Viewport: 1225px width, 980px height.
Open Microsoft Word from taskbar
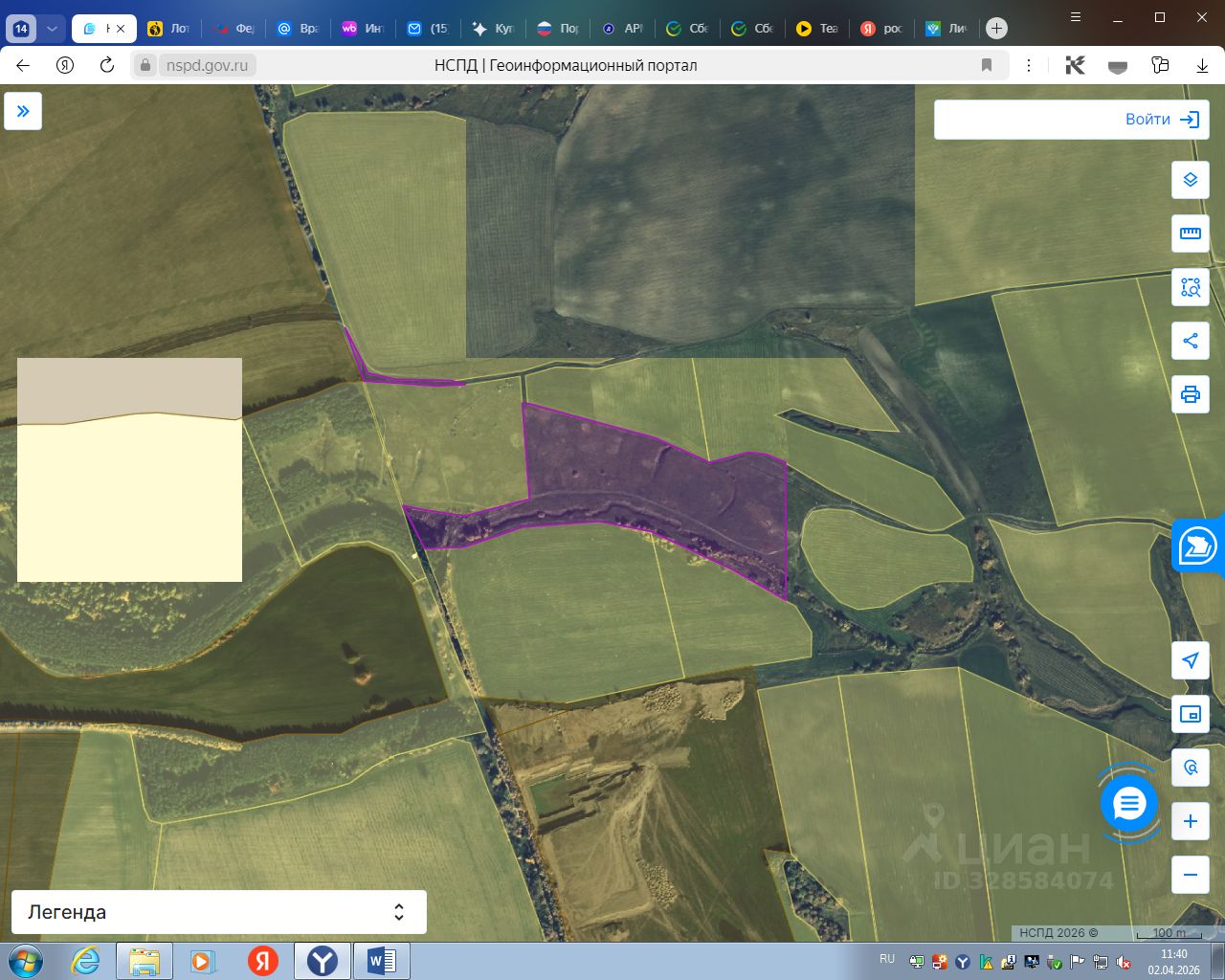(381, 961)
